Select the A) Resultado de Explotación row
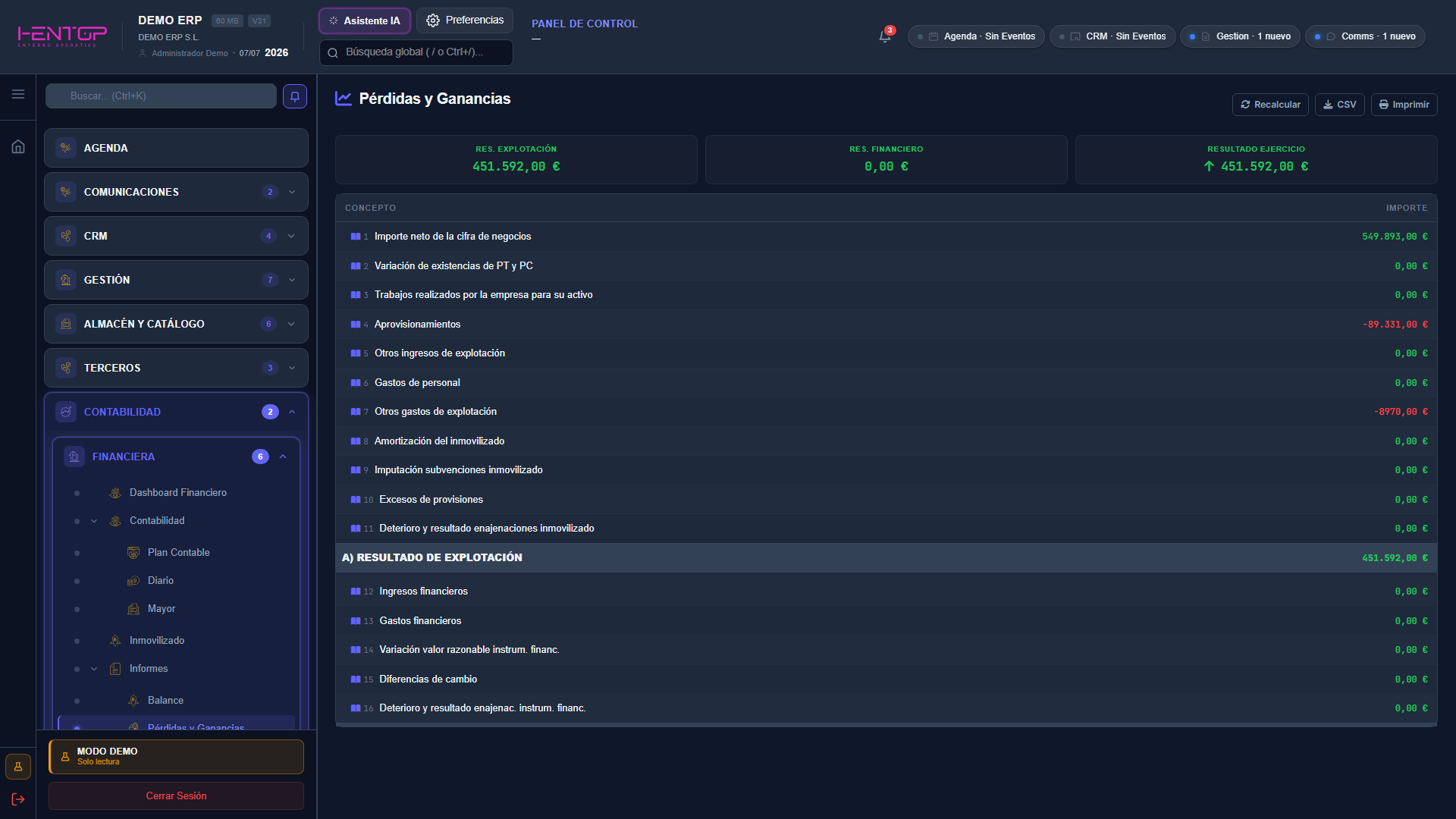Screen dimensions: 1456x819 886,558
